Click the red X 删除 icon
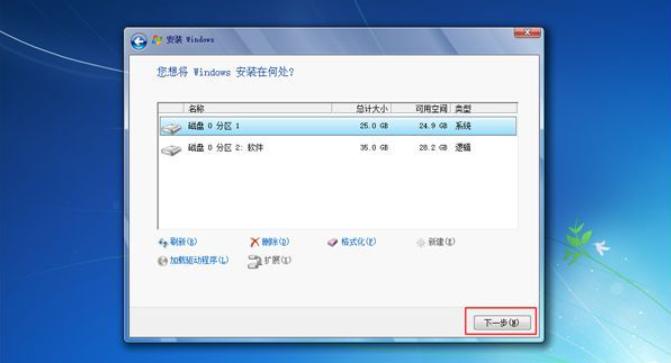The image size is (671, 363). coord(255,242)
